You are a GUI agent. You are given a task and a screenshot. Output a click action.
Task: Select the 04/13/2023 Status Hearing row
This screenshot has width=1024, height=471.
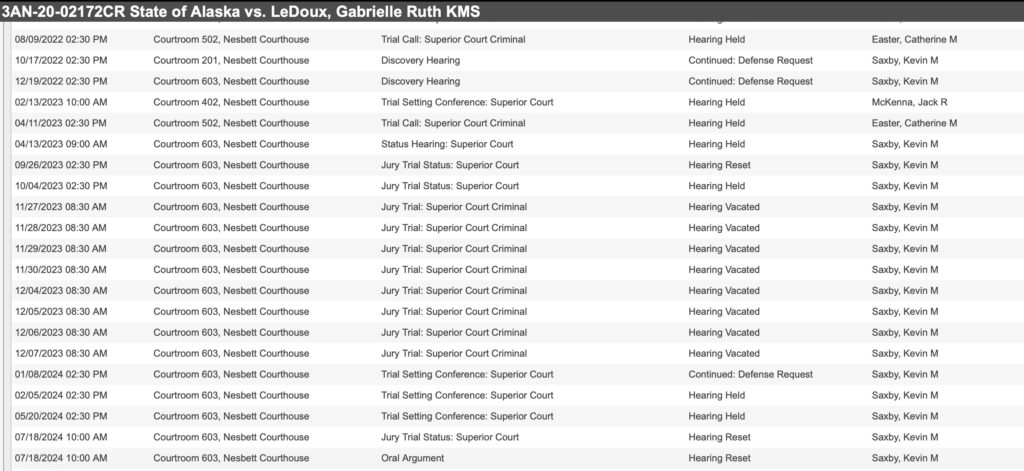tap(517, 144)
